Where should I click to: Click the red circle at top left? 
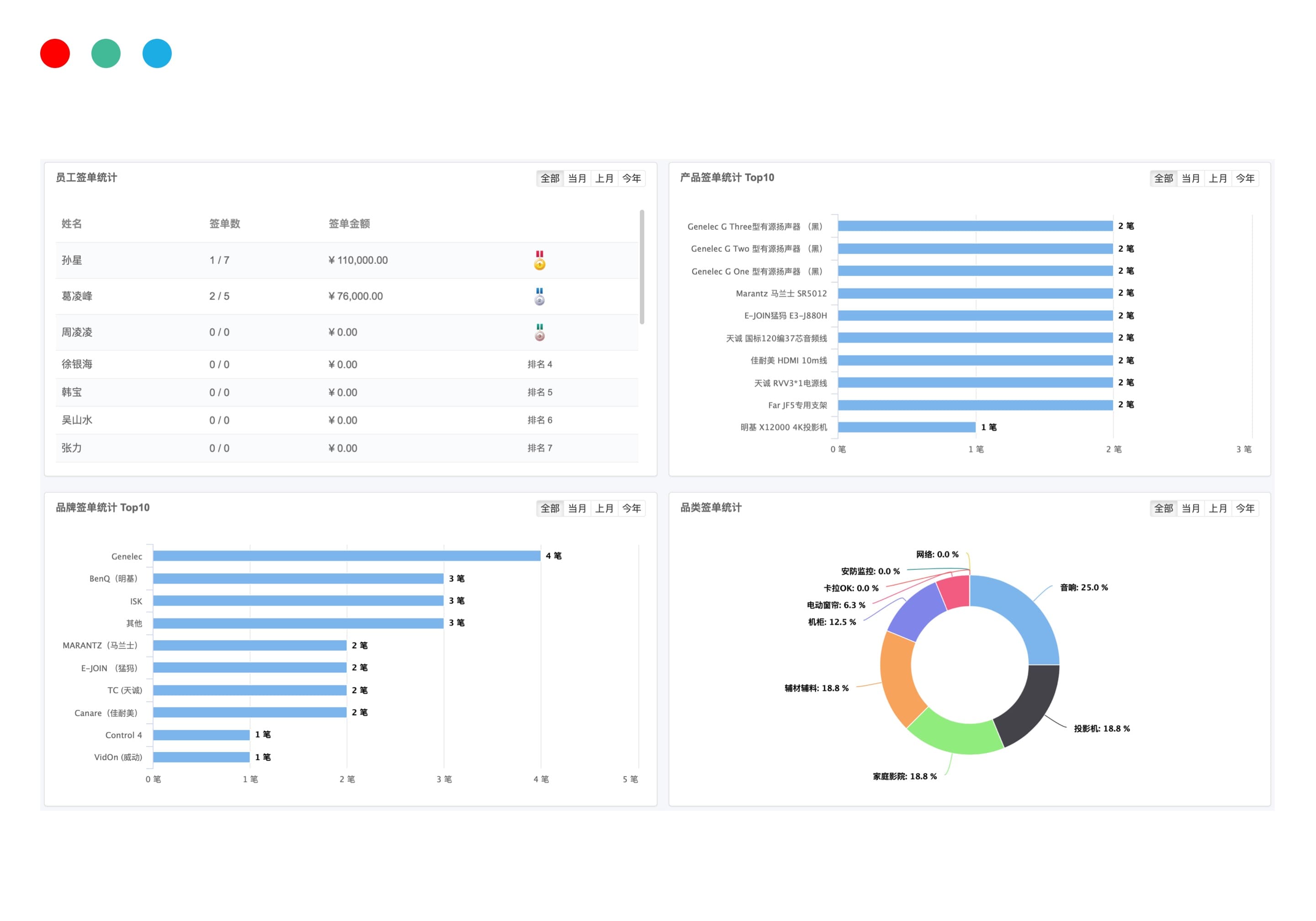pos(55,53)
